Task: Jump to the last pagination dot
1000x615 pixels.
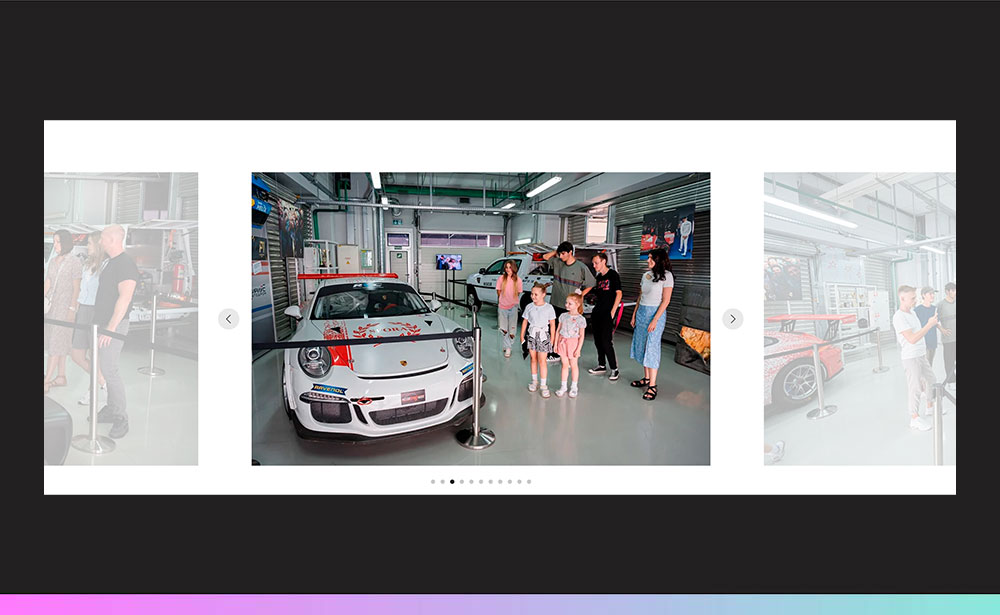Action: click(529, 482)
